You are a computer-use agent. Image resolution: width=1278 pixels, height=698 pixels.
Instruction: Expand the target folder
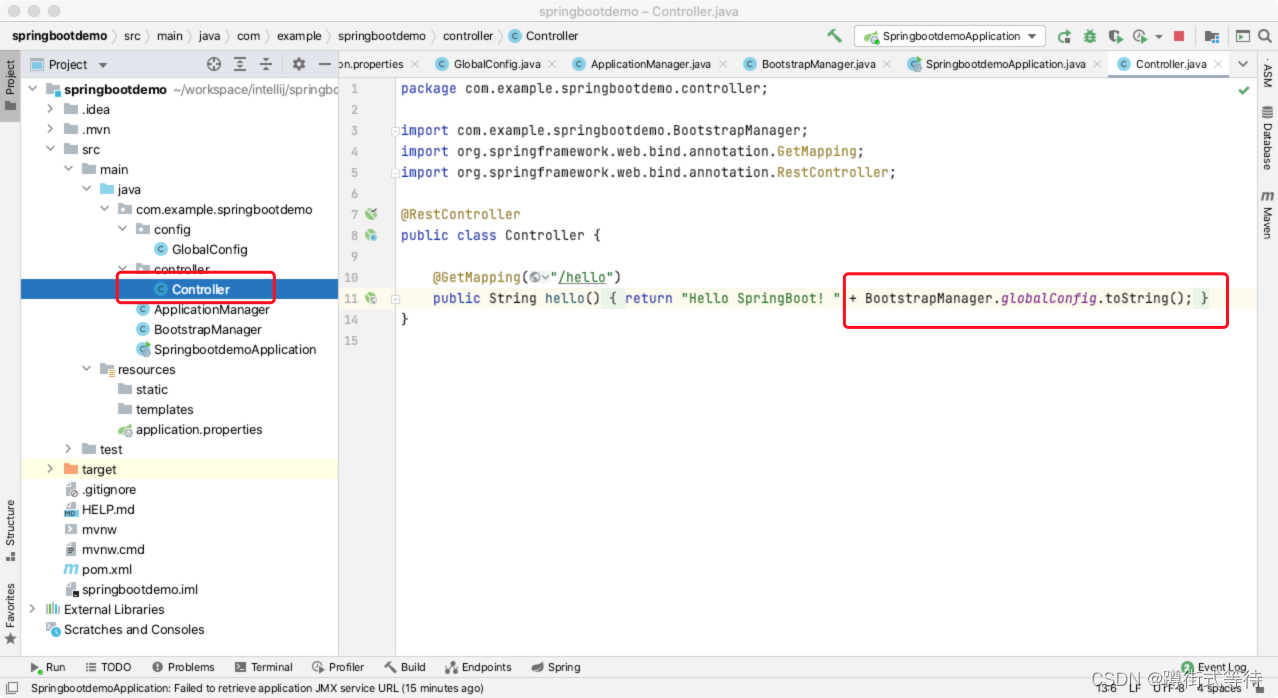tap(51, 469)
